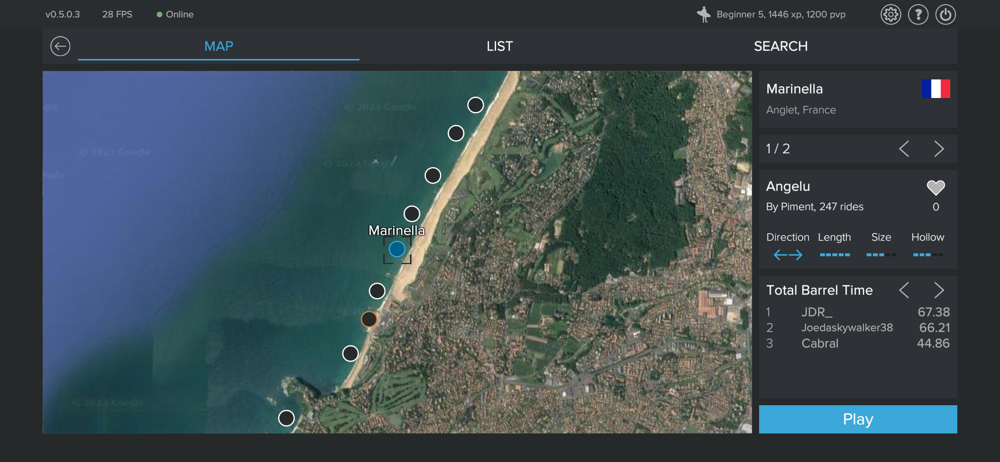
Task: Select the orange-outlined spot marker
Action: [x=369, y=319]
